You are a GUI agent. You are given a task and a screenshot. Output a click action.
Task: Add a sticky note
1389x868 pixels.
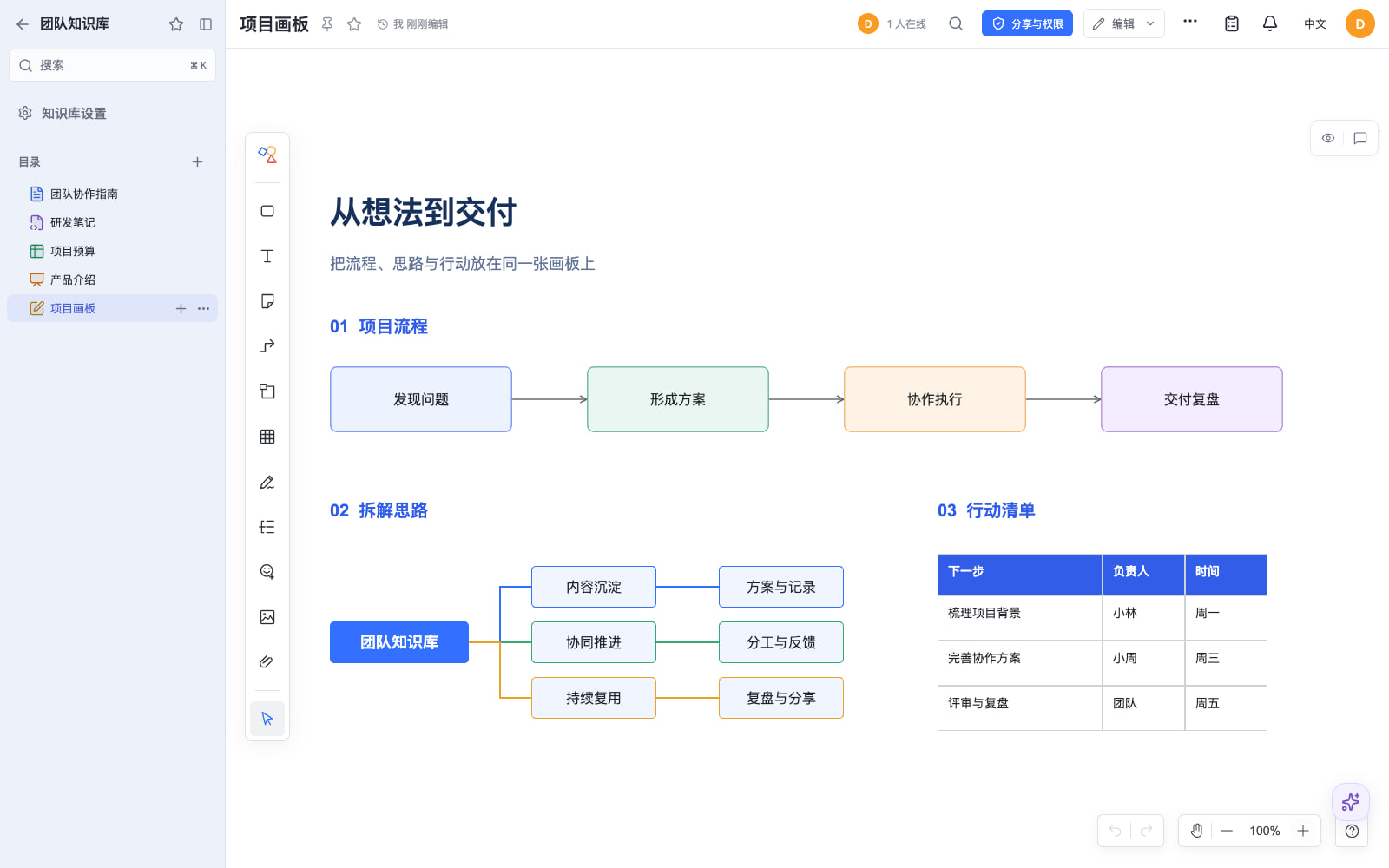coord(267,301)
